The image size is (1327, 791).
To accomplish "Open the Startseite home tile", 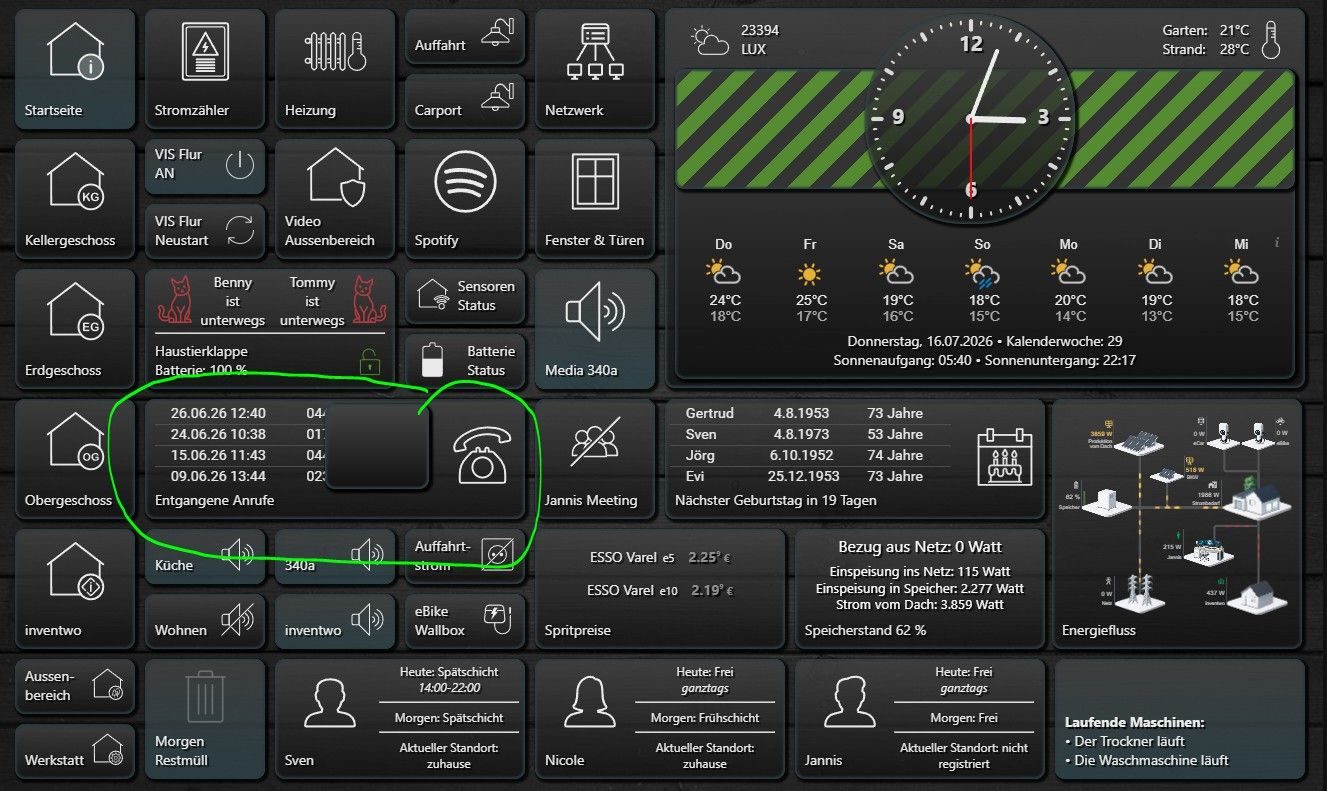I will tap(75, 69).
